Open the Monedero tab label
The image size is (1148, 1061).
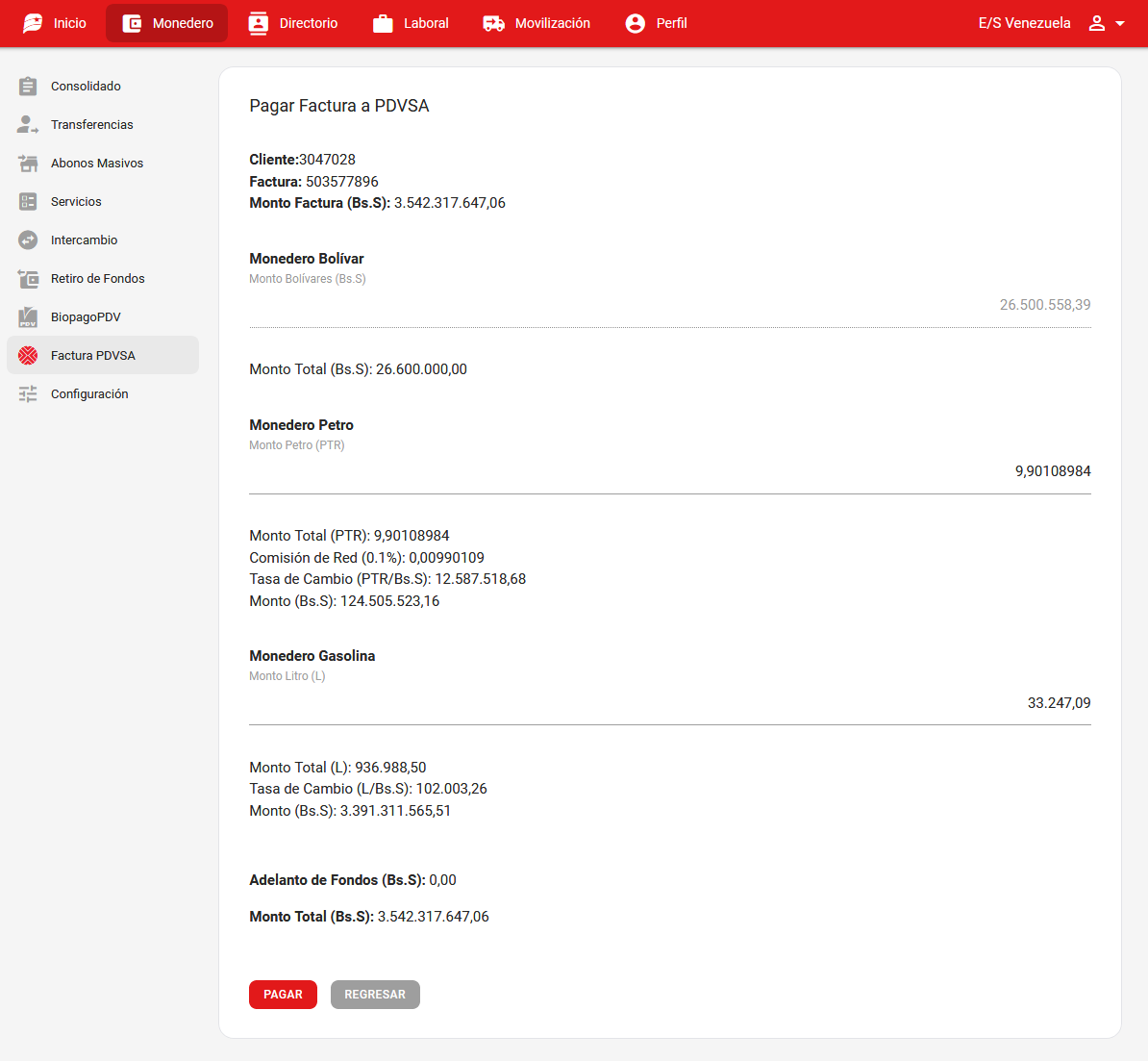183,23
